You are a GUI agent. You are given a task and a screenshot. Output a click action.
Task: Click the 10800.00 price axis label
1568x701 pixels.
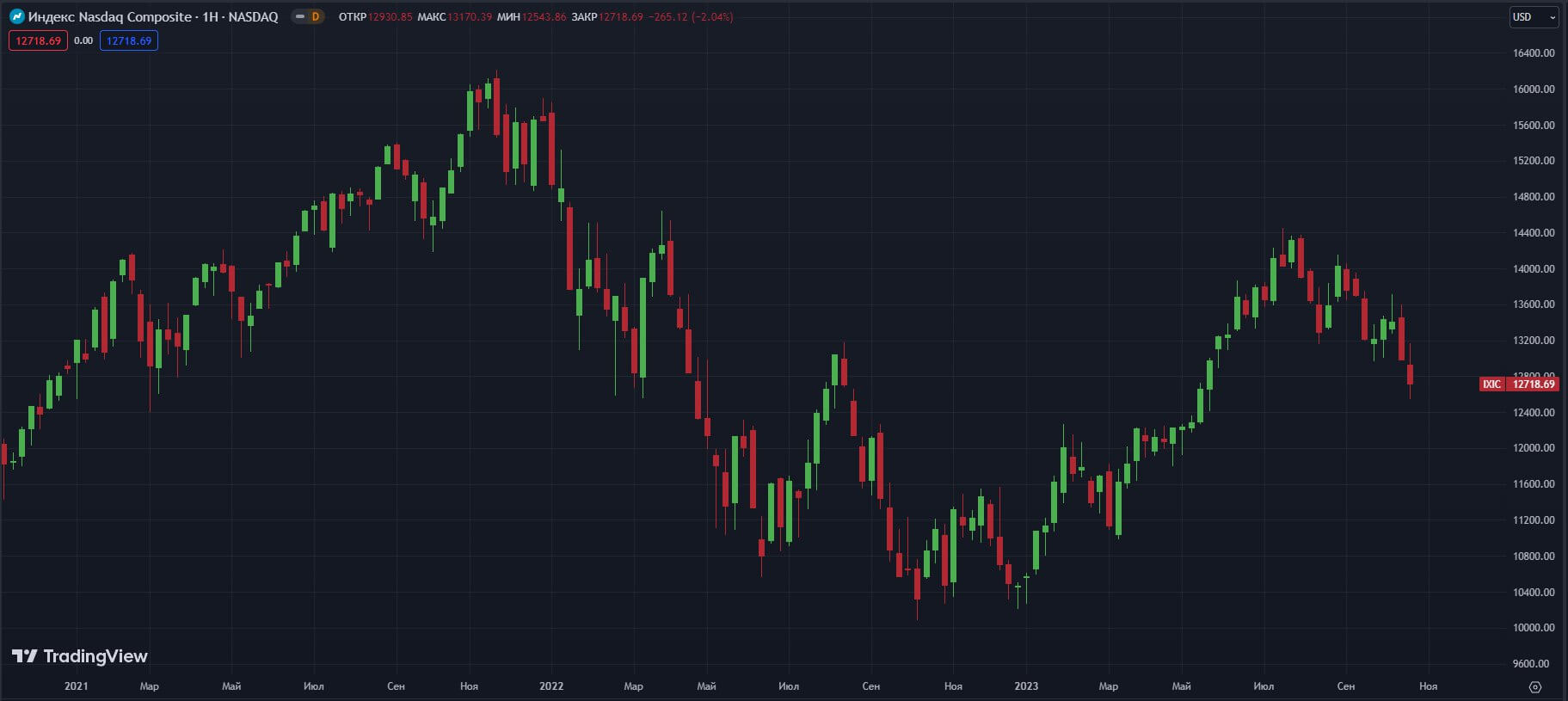click(x=1534, y=556)
